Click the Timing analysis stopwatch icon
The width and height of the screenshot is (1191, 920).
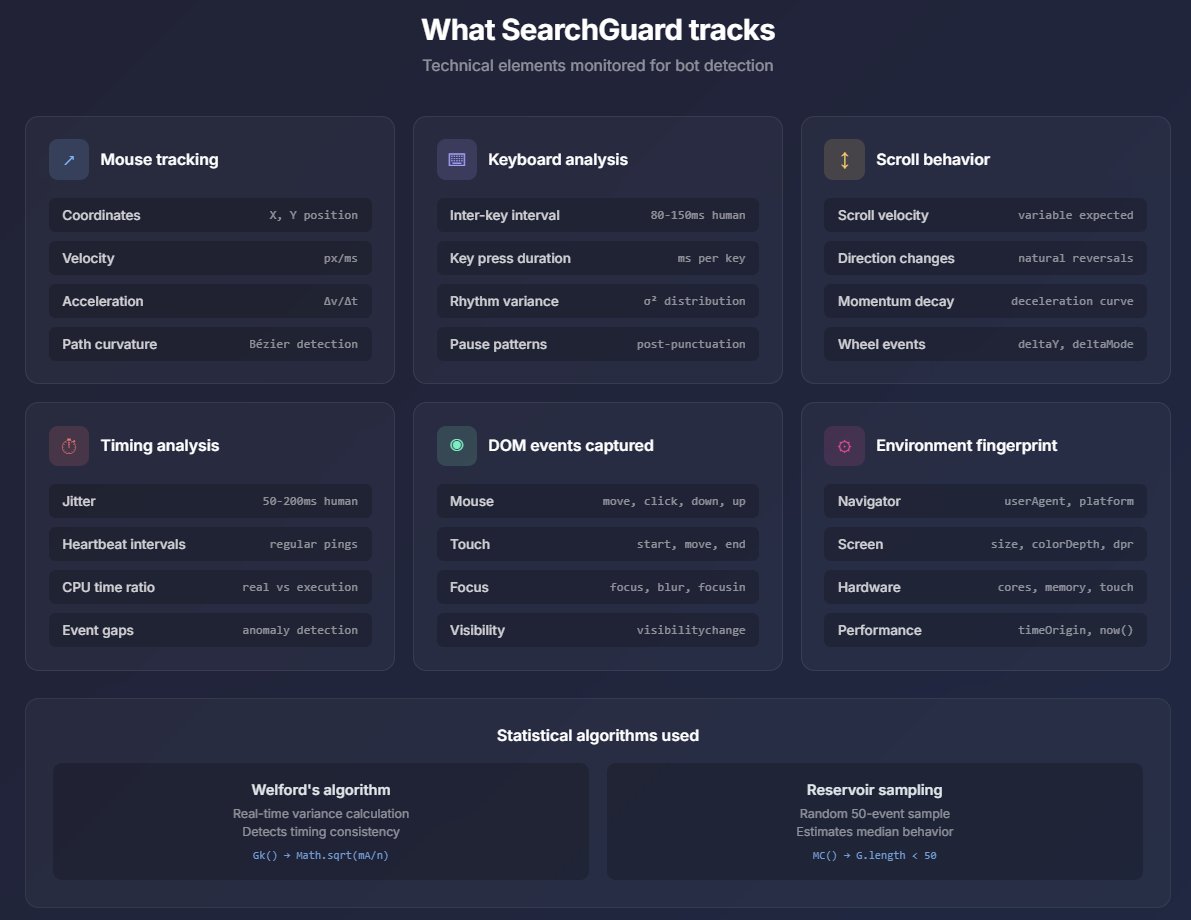click(x=69, y=446)
